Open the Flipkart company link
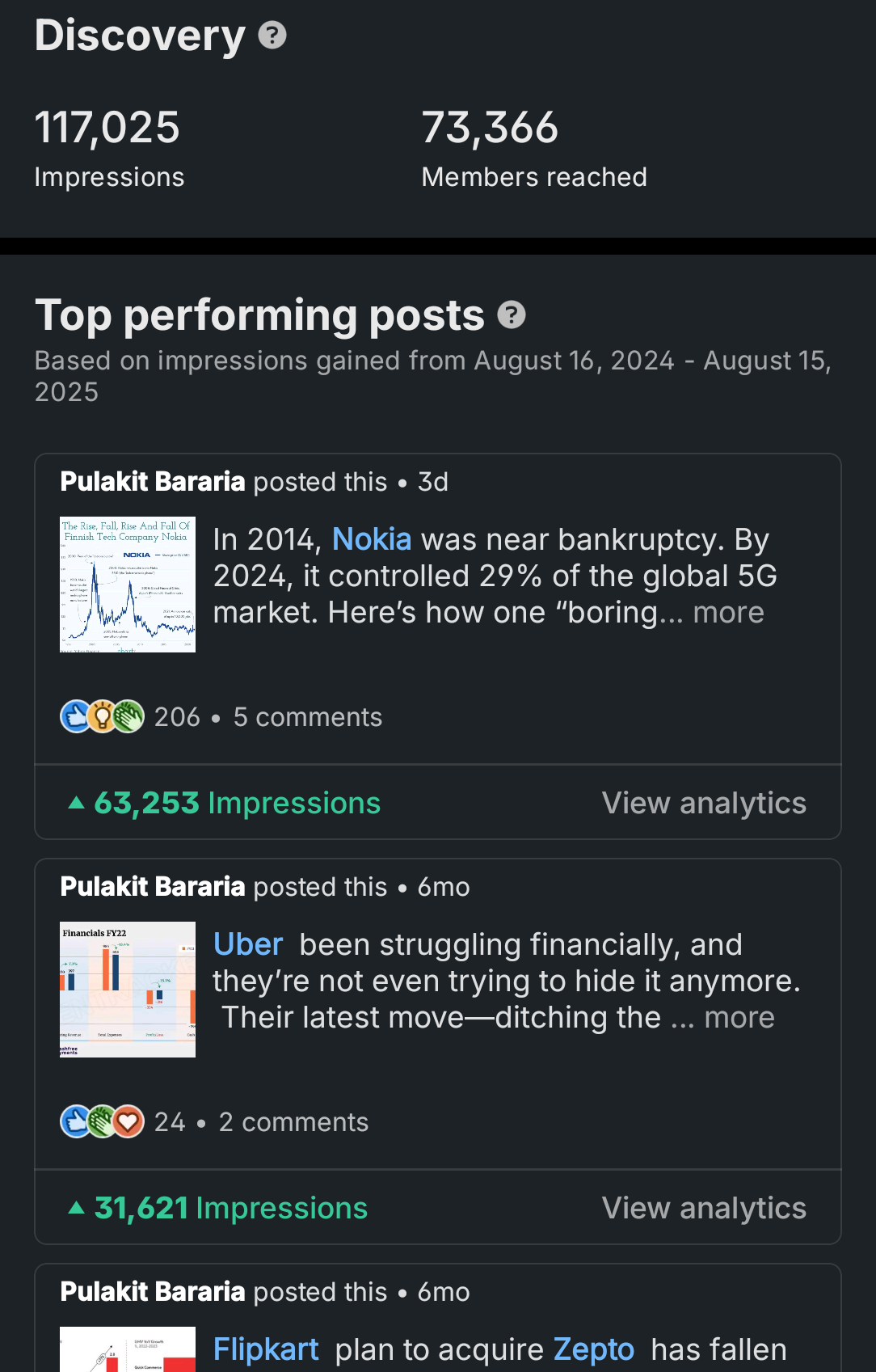 click(266, 1349)
